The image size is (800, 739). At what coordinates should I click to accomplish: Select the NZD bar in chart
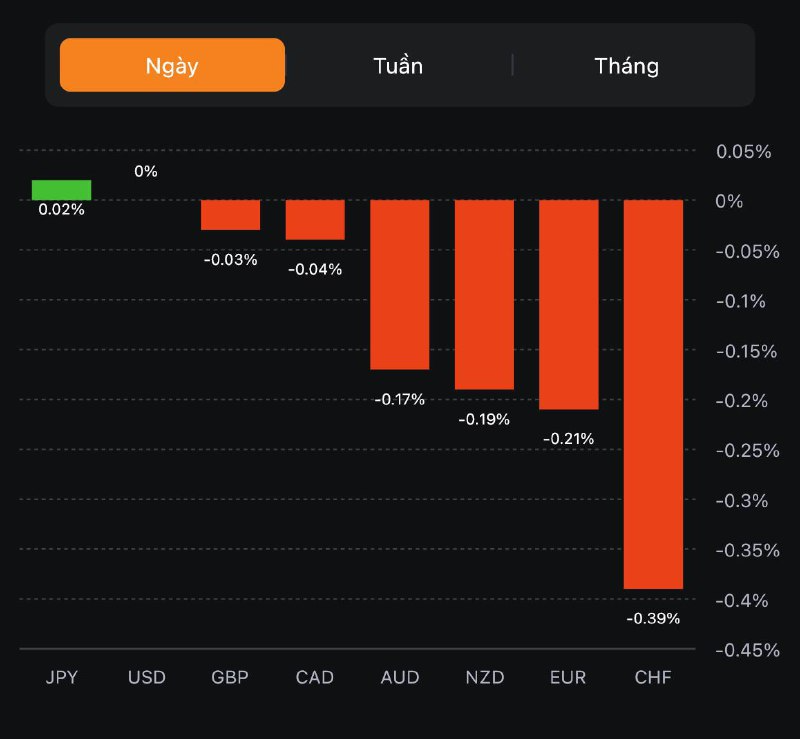tap(484, 295)
